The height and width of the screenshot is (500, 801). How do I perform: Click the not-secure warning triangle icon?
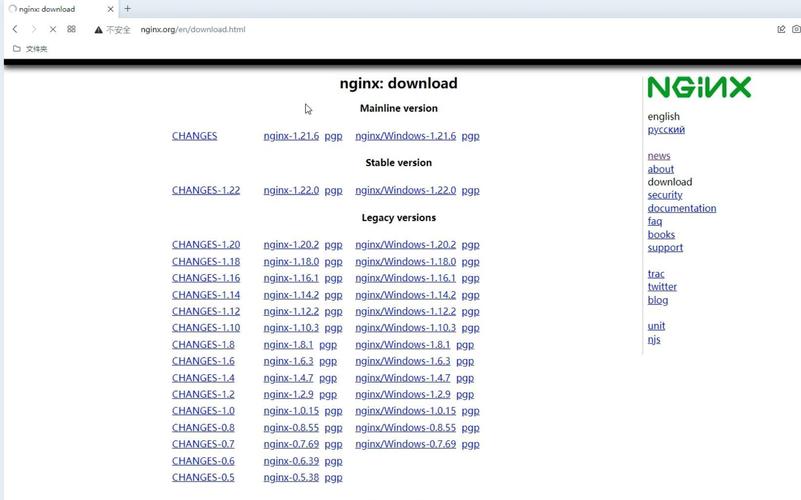(x=99, y=30)
